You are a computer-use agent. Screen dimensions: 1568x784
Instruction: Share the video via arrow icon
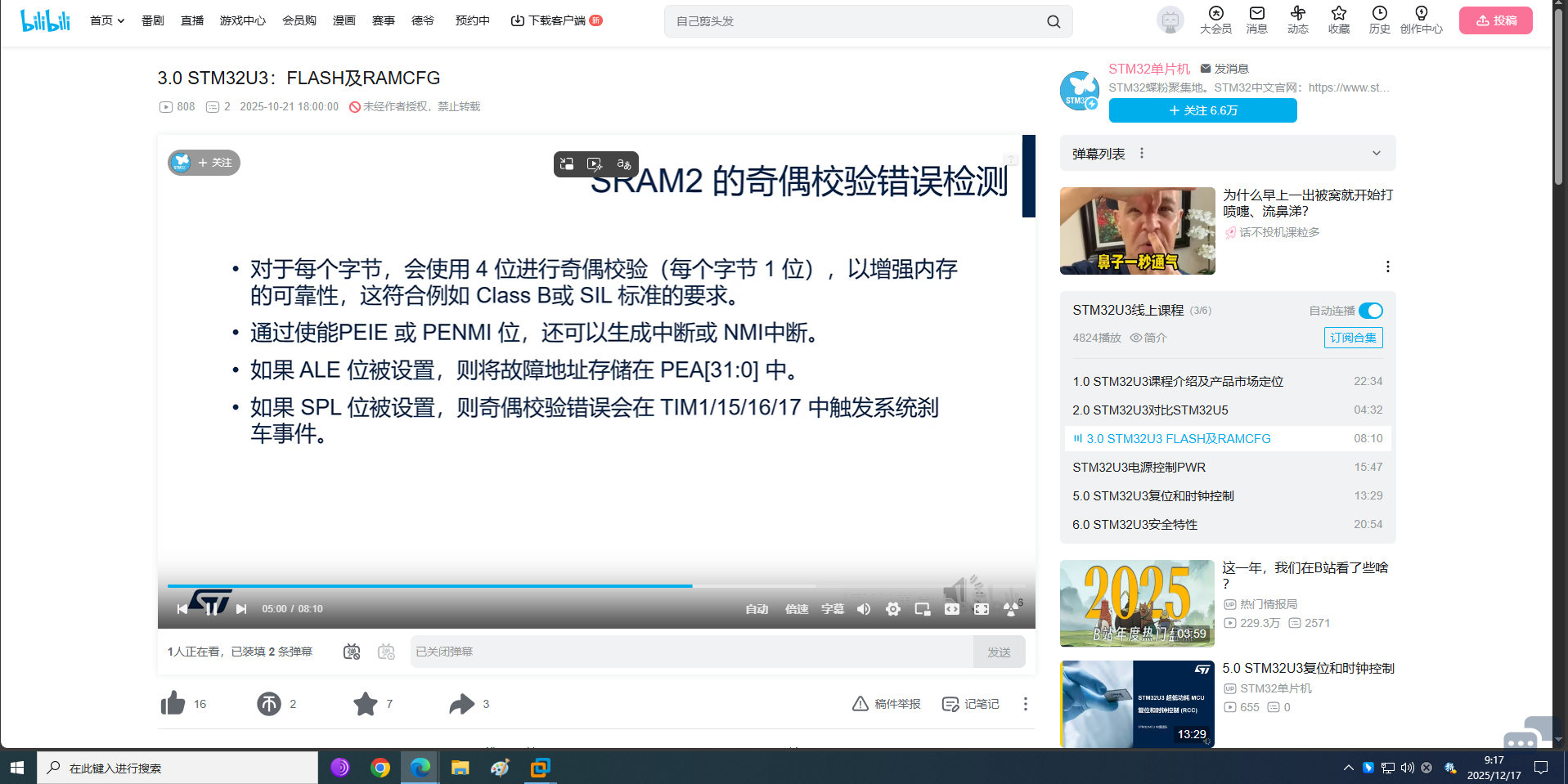coord(462,703)
